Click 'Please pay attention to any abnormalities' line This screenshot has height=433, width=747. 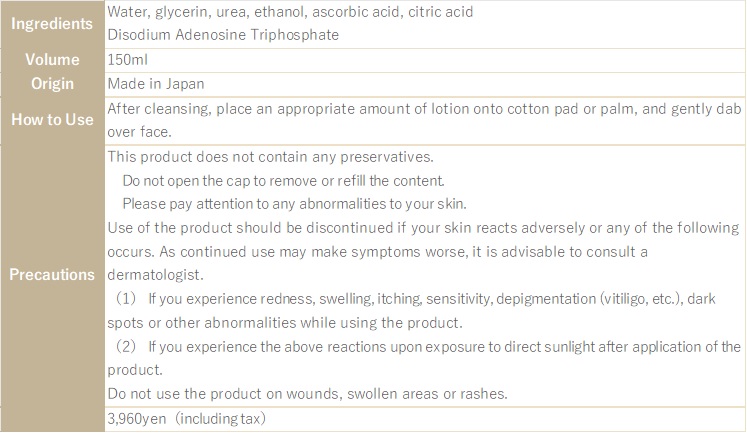(x=294, y=204)
